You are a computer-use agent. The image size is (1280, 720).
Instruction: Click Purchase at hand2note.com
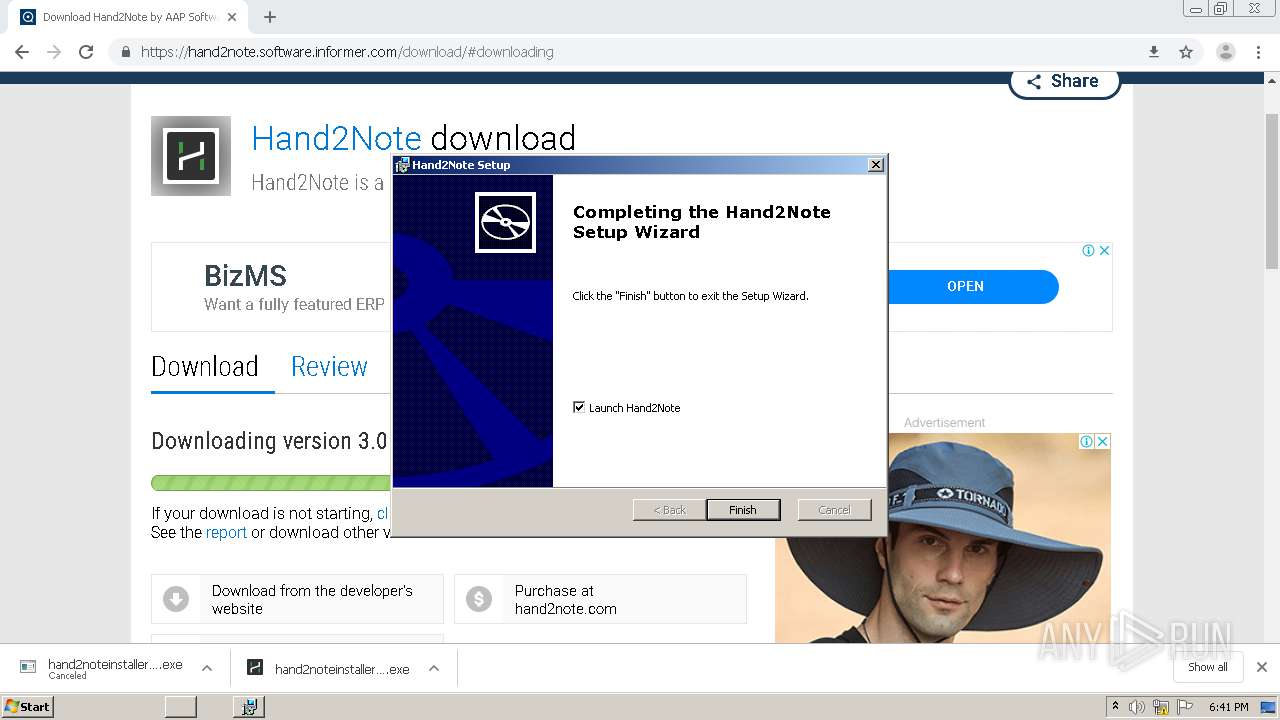tap(600, 600)
